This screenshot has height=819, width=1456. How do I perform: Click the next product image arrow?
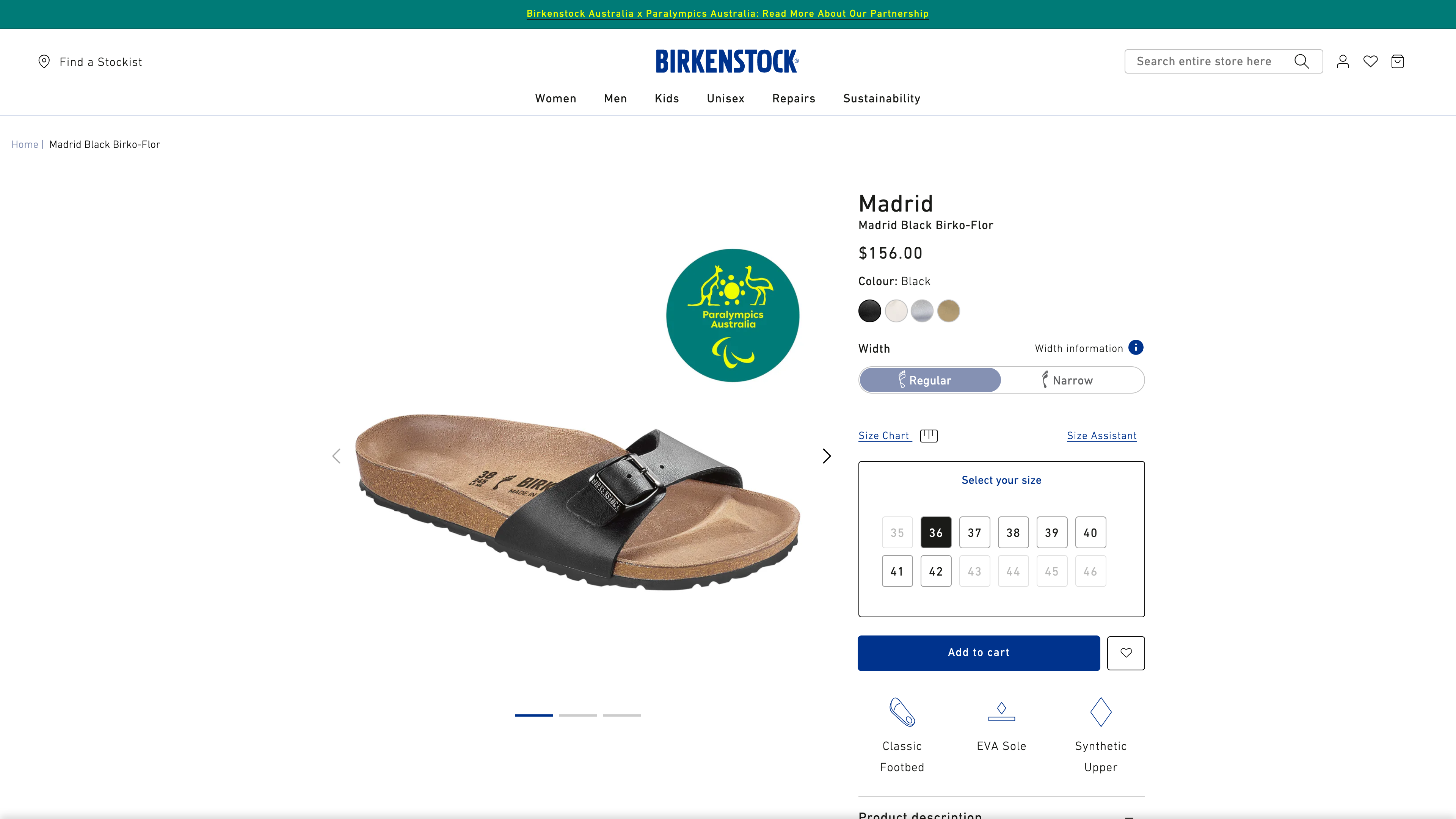[826, 455]
